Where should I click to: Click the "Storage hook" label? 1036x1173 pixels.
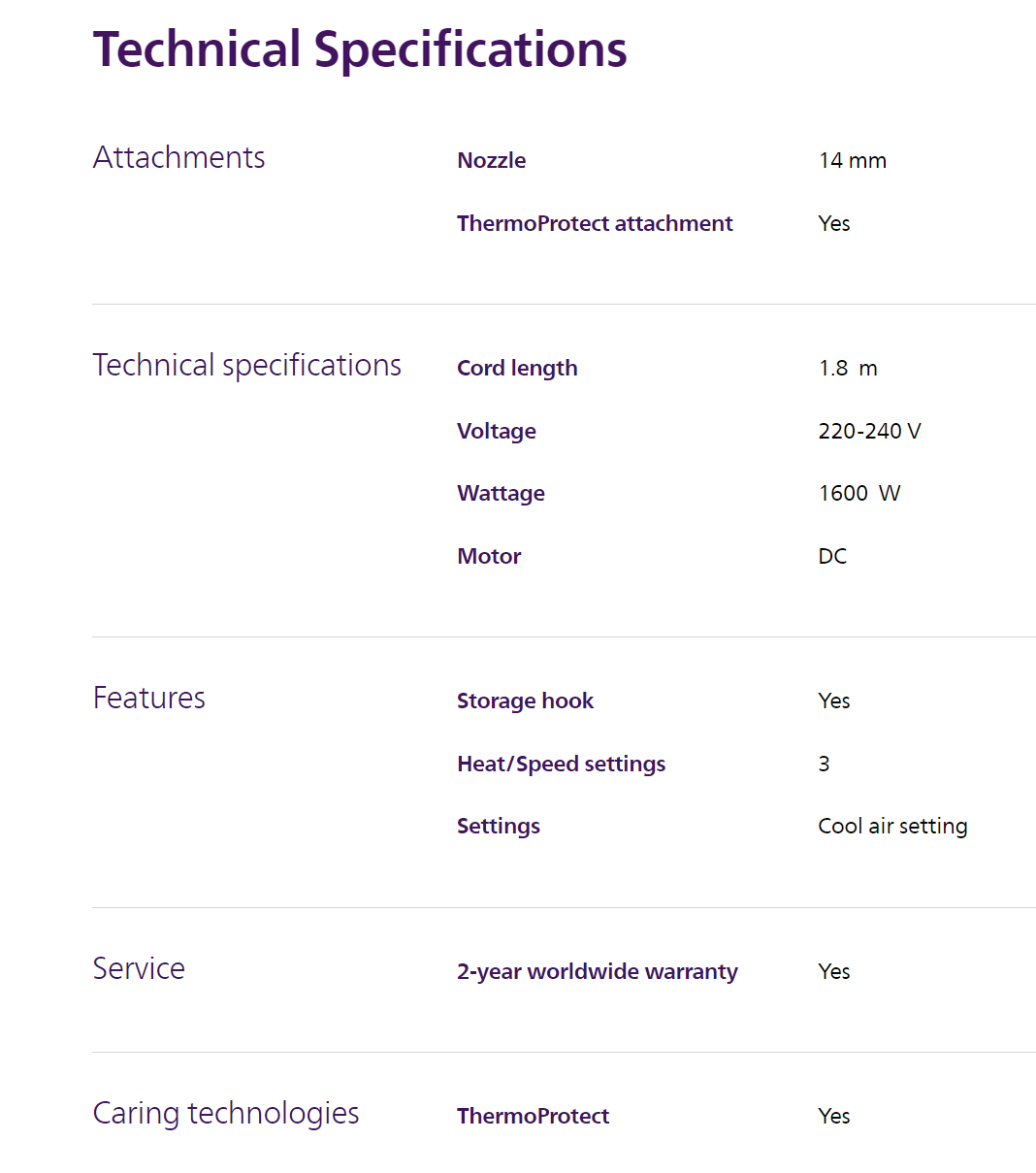[x=525, y=701]
